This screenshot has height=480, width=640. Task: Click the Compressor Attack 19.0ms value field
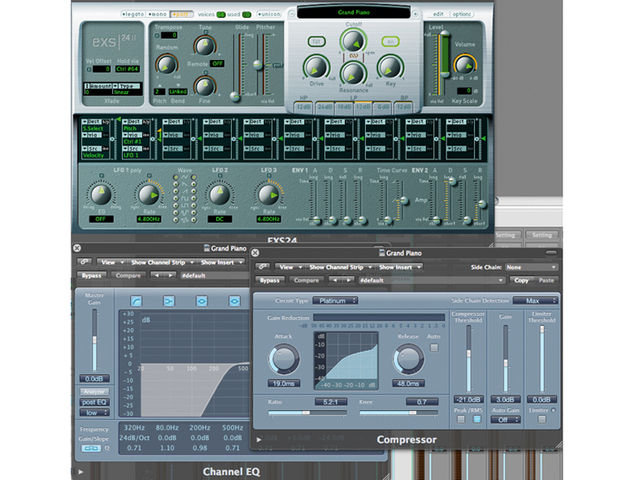point(284,384)
